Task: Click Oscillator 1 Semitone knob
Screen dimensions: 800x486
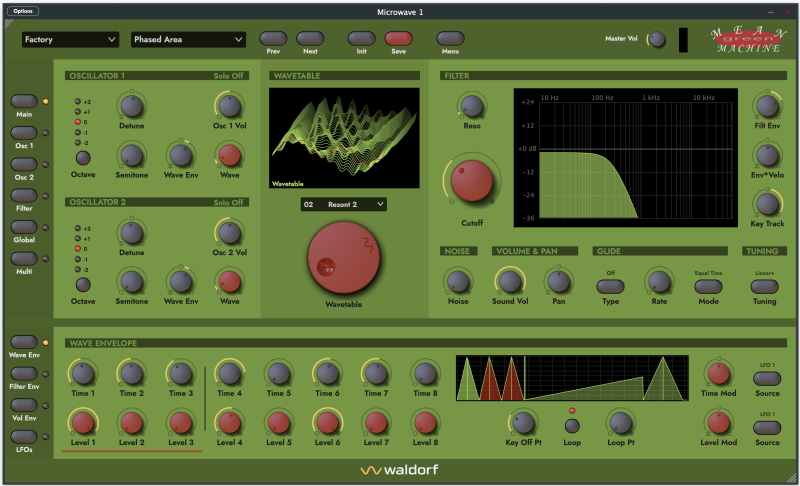Action: coord(132,156)
